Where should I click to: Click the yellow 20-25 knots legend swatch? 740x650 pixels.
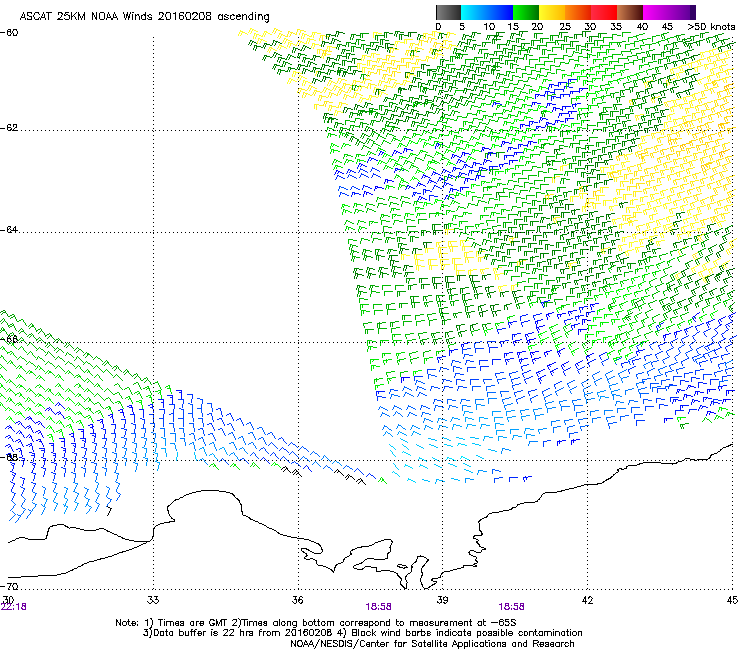[x=552, y=12]
